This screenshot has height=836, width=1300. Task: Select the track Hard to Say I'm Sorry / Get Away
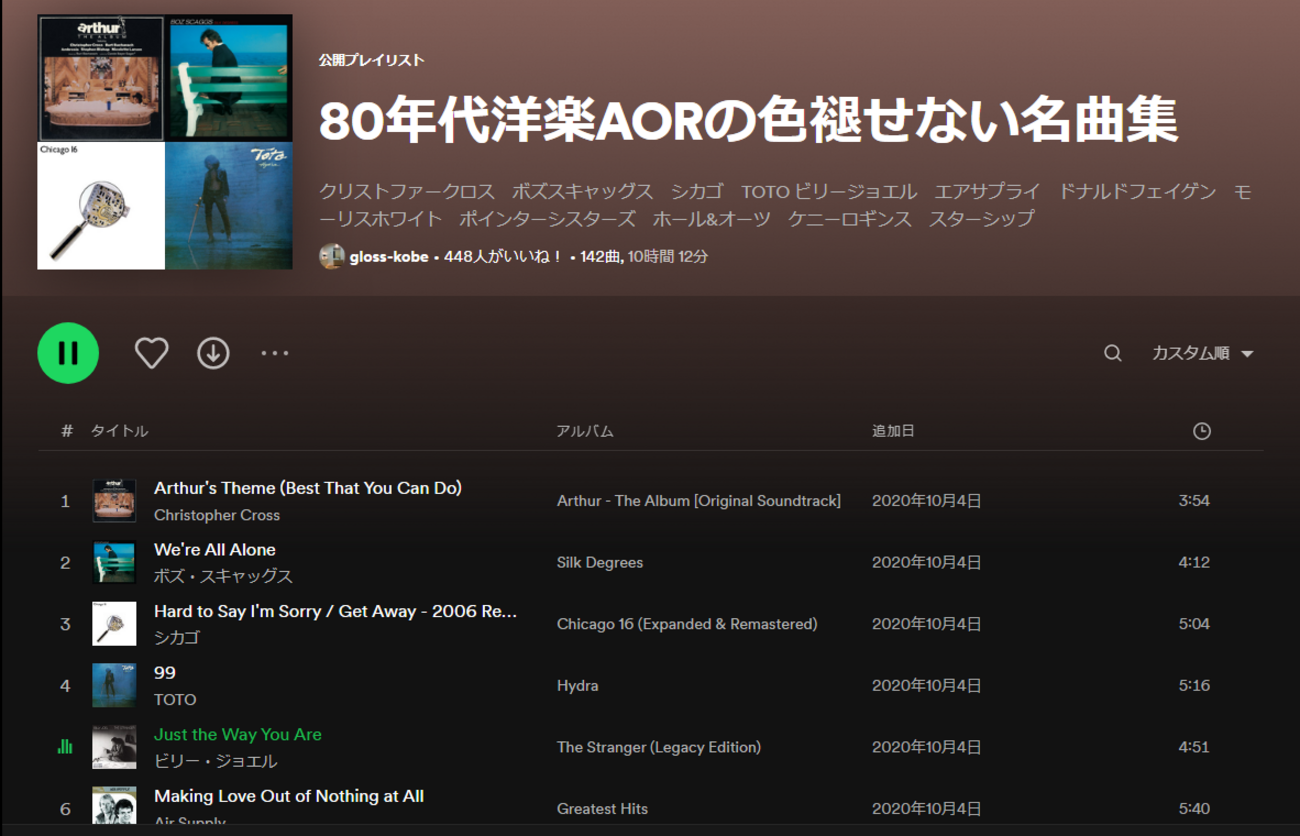pos(336,612)
